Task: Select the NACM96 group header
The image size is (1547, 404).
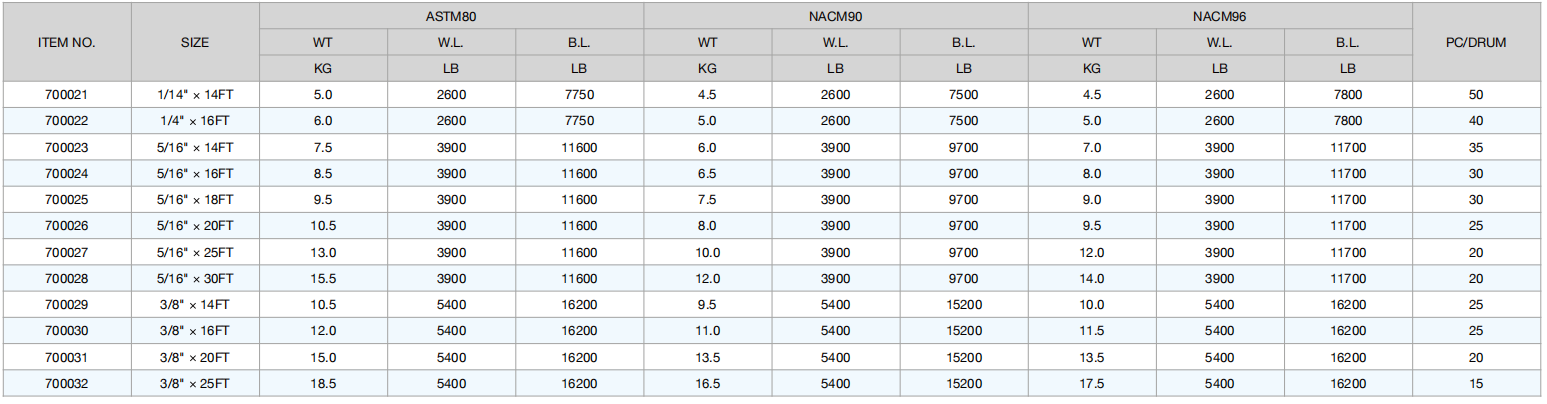Action: pos(1219,17)
